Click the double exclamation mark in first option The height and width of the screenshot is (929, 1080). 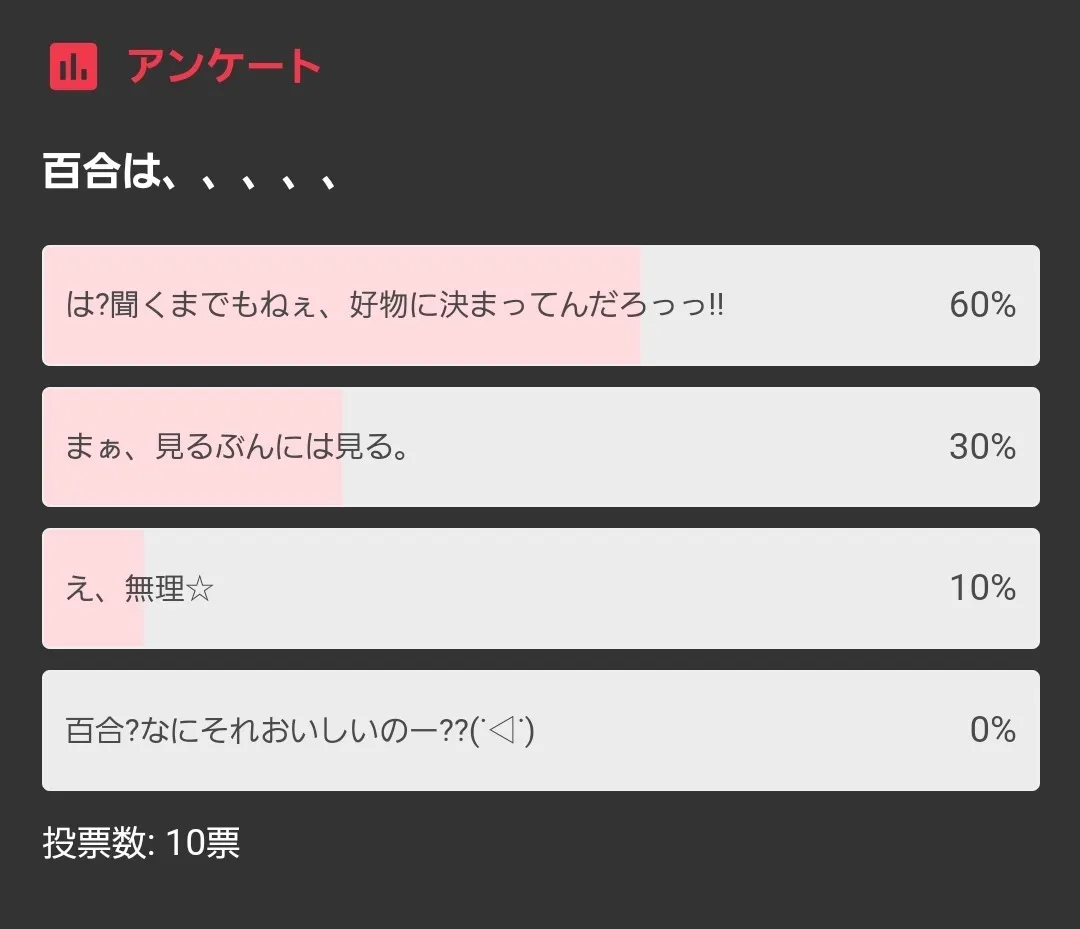pyautogui.click(x=715, y=305)
